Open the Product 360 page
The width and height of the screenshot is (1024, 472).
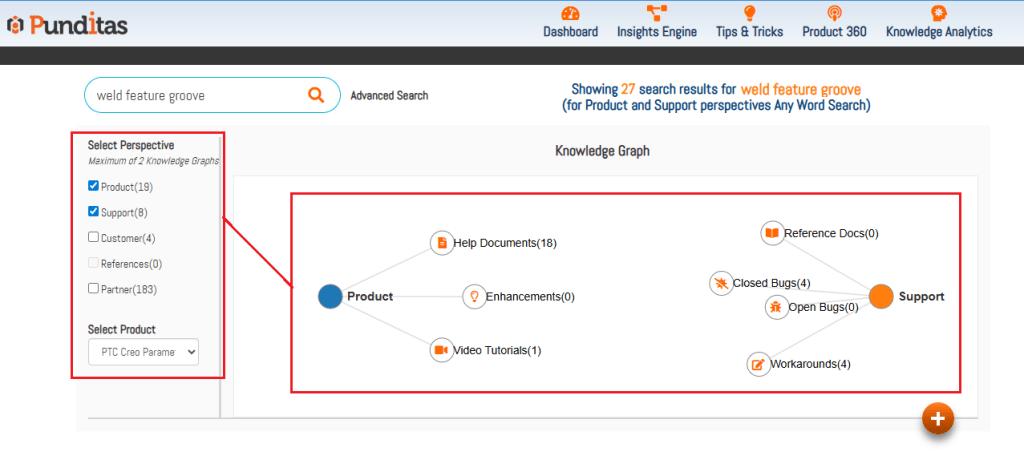(834, 22)
